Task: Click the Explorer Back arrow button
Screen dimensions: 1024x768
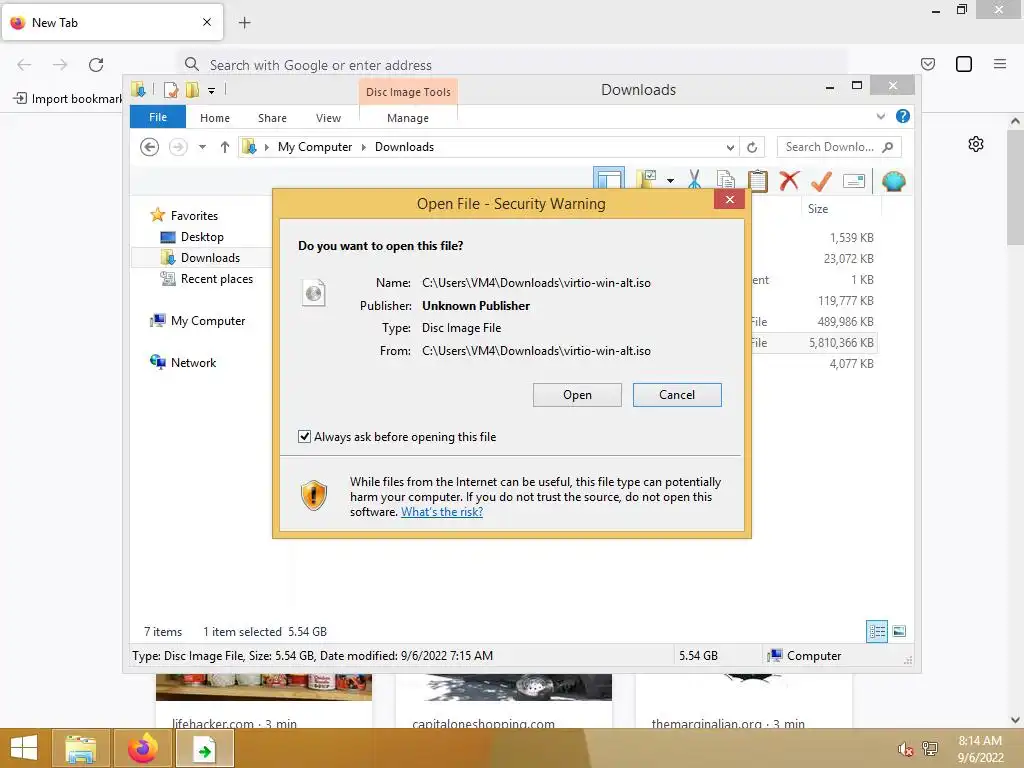Action: [x=150, y=147]
